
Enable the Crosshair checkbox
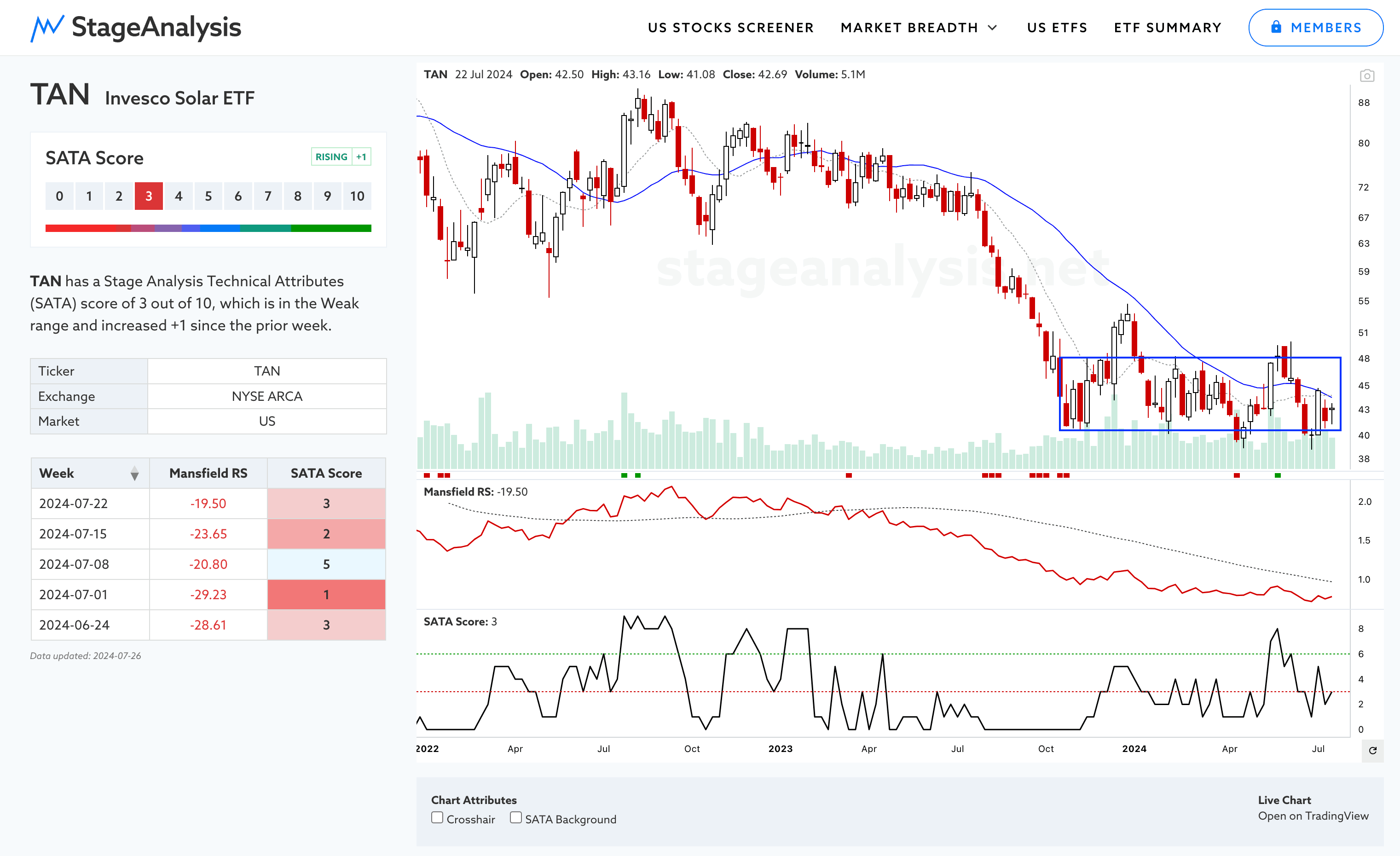tap(437, 817)
